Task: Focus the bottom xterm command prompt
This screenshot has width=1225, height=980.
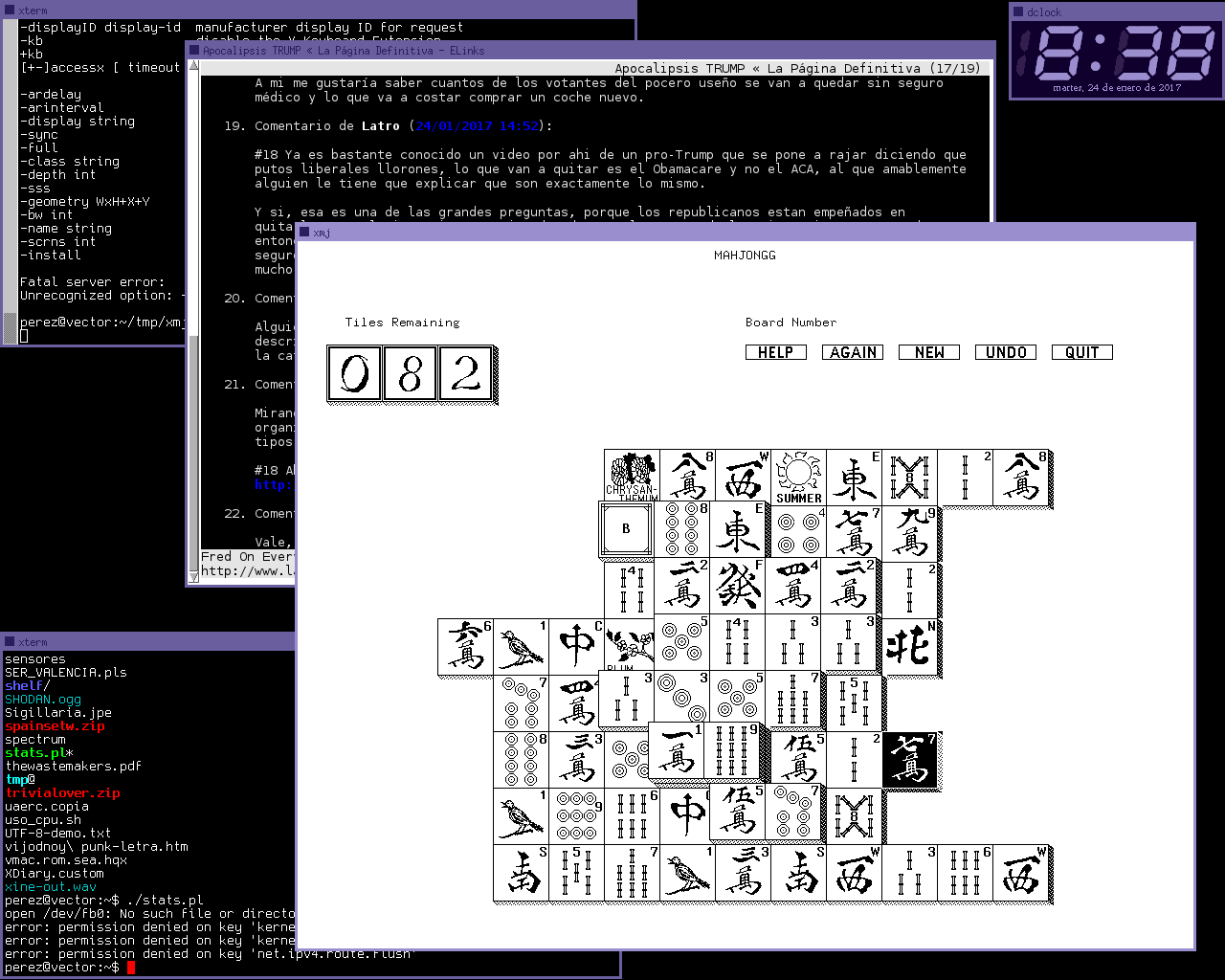Action: [131, 968]
